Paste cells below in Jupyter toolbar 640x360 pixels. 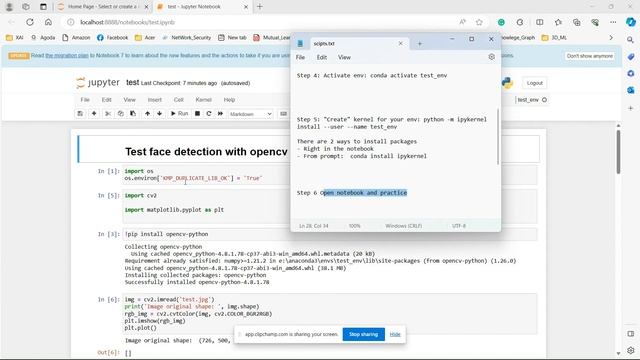133,113
